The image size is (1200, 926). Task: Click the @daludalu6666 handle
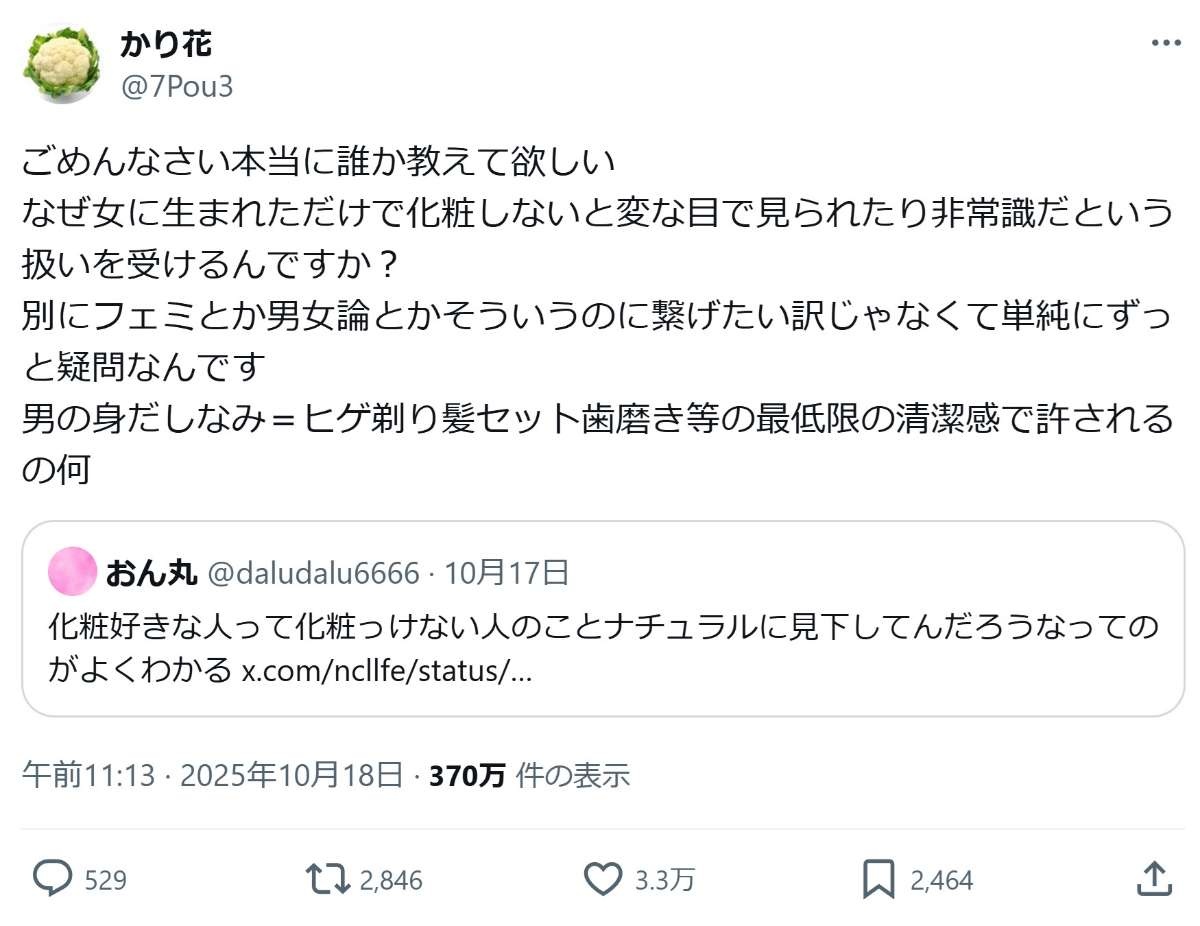click(313, 573)
